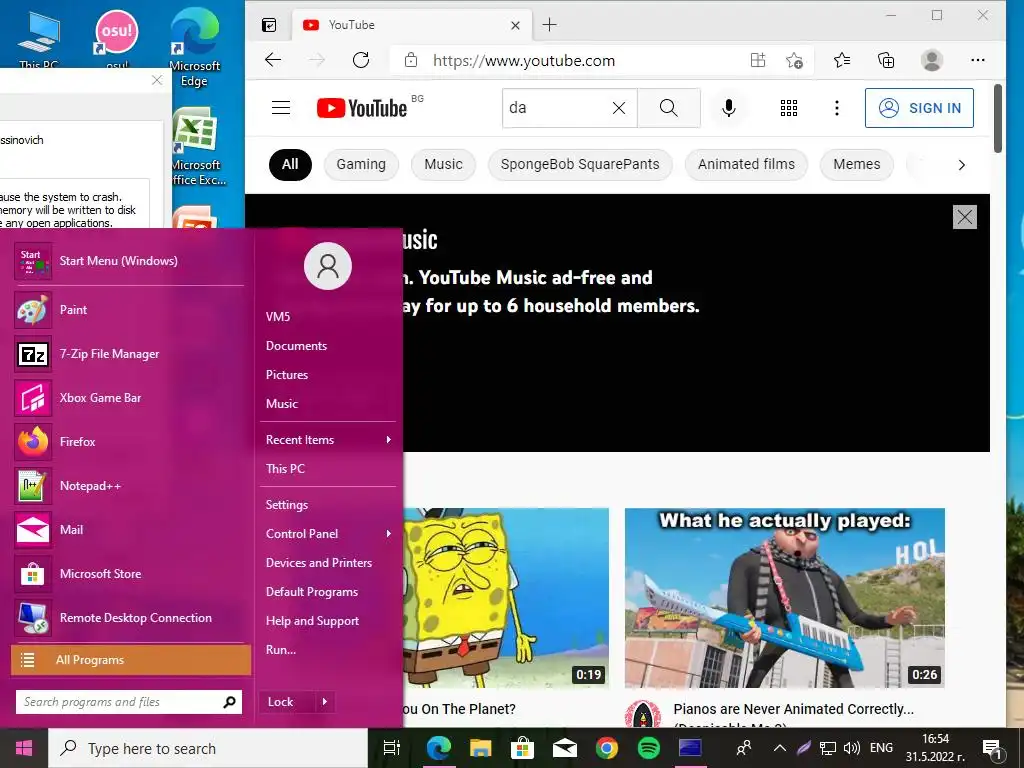This screenshot has height=768, width=1024.
Task: Click taskbar Type here to search box
Action: (x=208, y=748)
